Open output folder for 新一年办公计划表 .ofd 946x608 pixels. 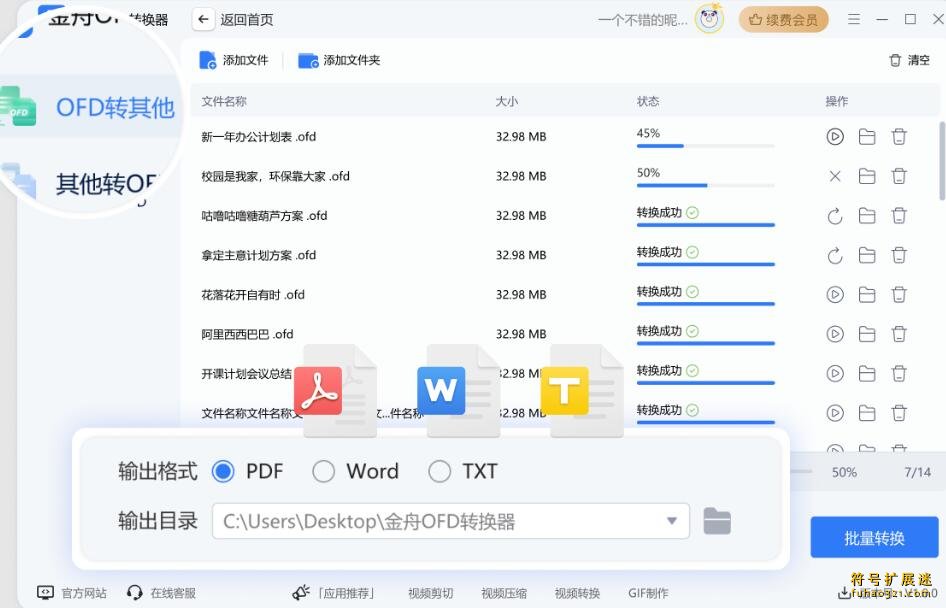(x=866, y=136)
